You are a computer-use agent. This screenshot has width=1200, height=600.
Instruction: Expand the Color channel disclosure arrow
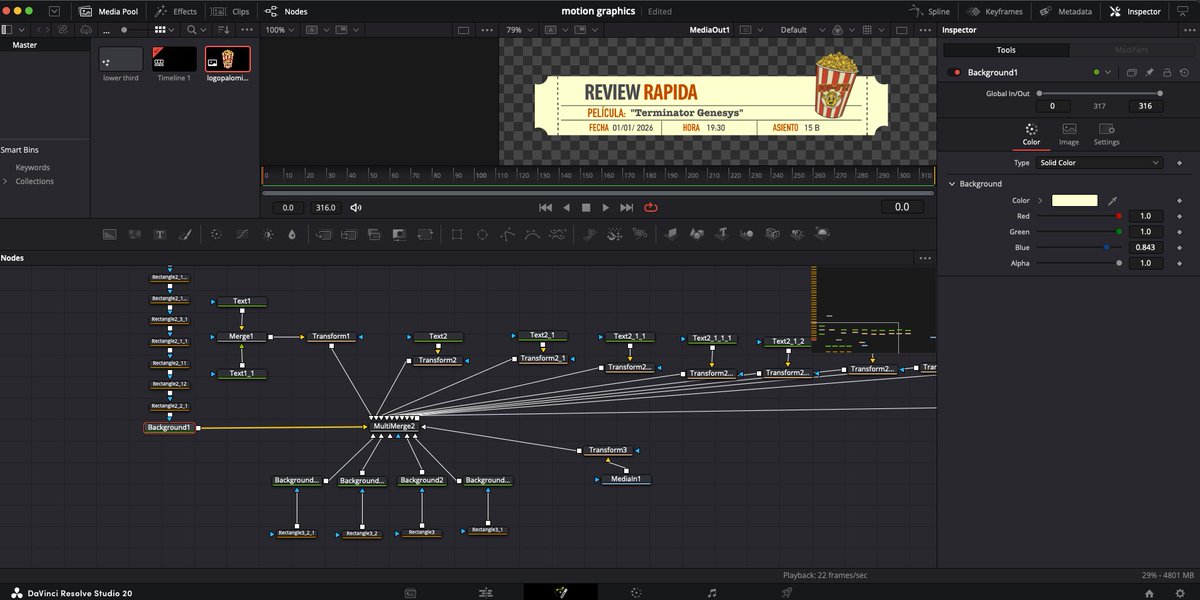coord(1040,201)
